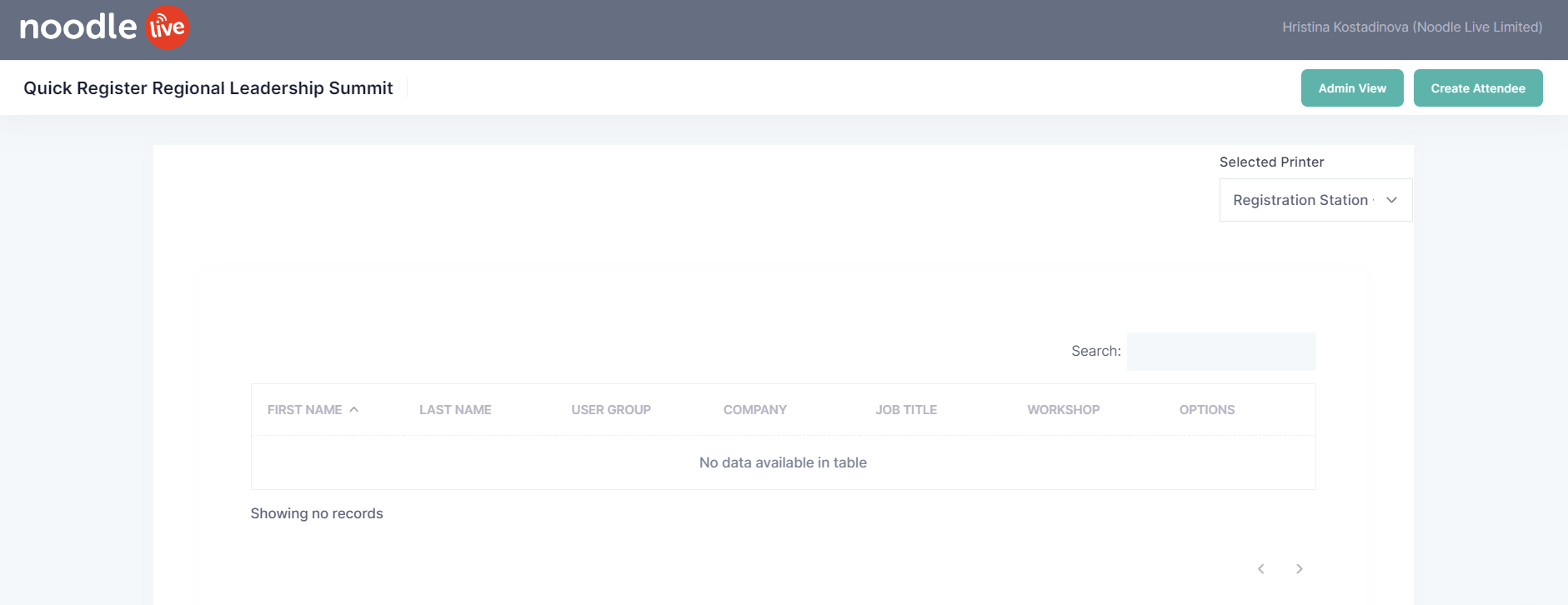The height and width of the screenshot is (605, 1568).
Task: Open the Hristina Kostadinova user menu
Action: point(1411,27)
